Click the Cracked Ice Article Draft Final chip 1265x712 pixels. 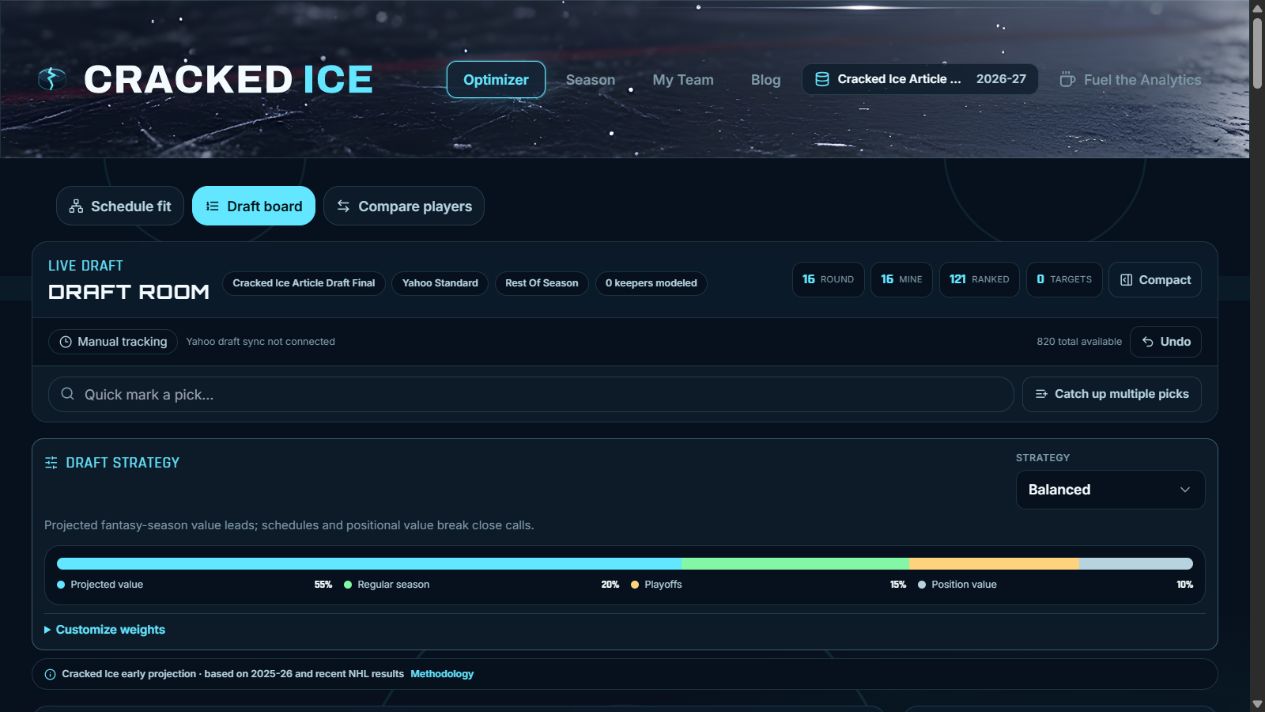[303, 283]
